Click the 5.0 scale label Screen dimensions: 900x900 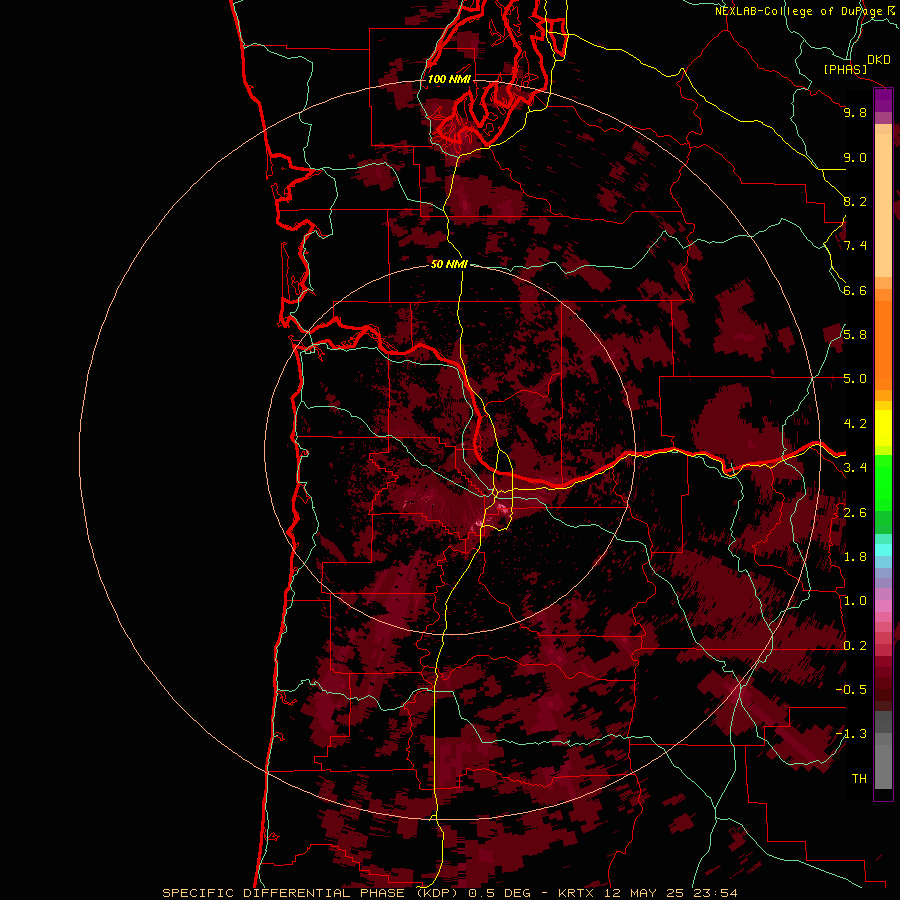[855, 379]
